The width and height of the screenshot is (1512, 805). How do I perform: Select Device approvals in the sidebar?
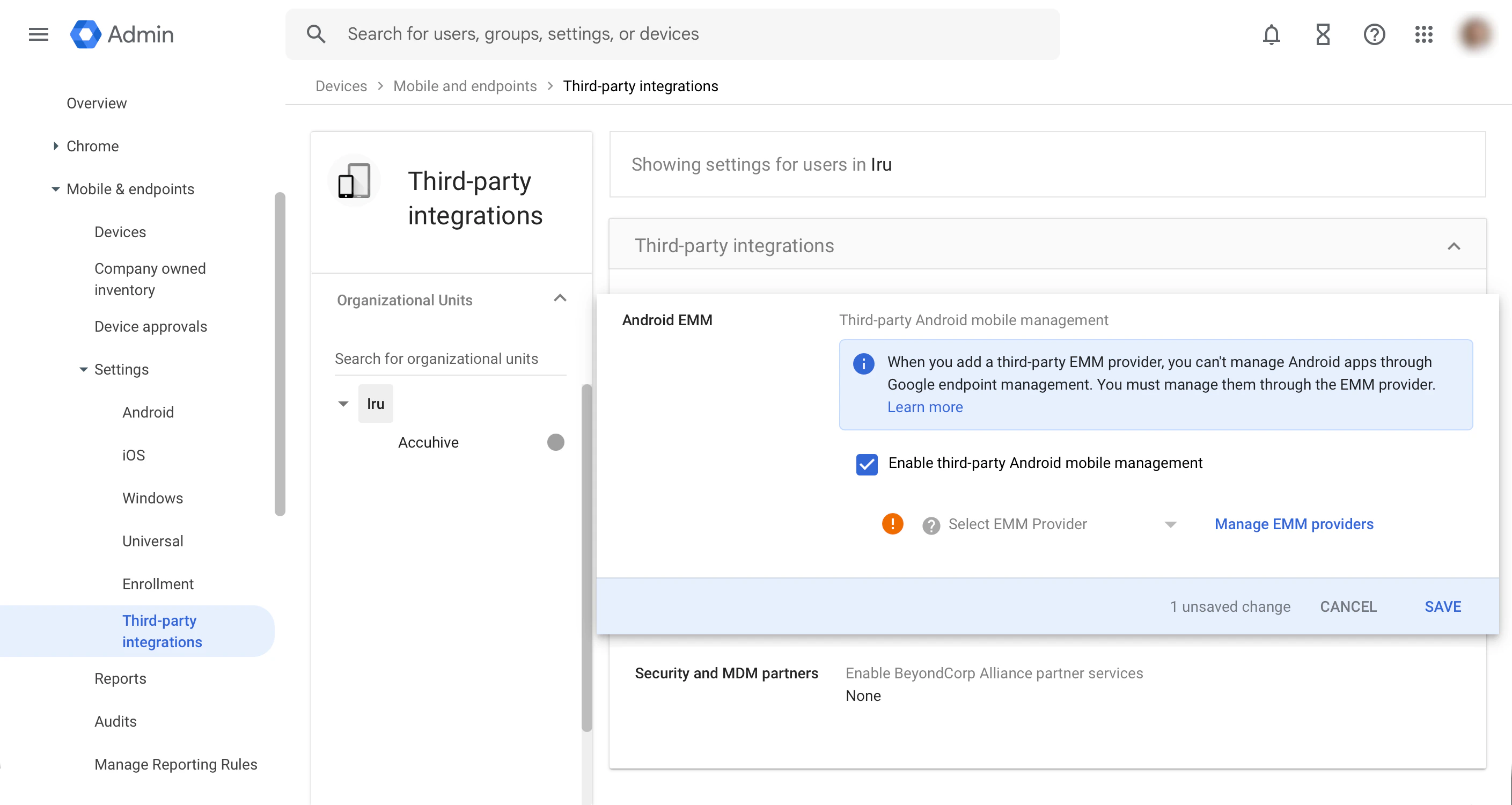150,326
